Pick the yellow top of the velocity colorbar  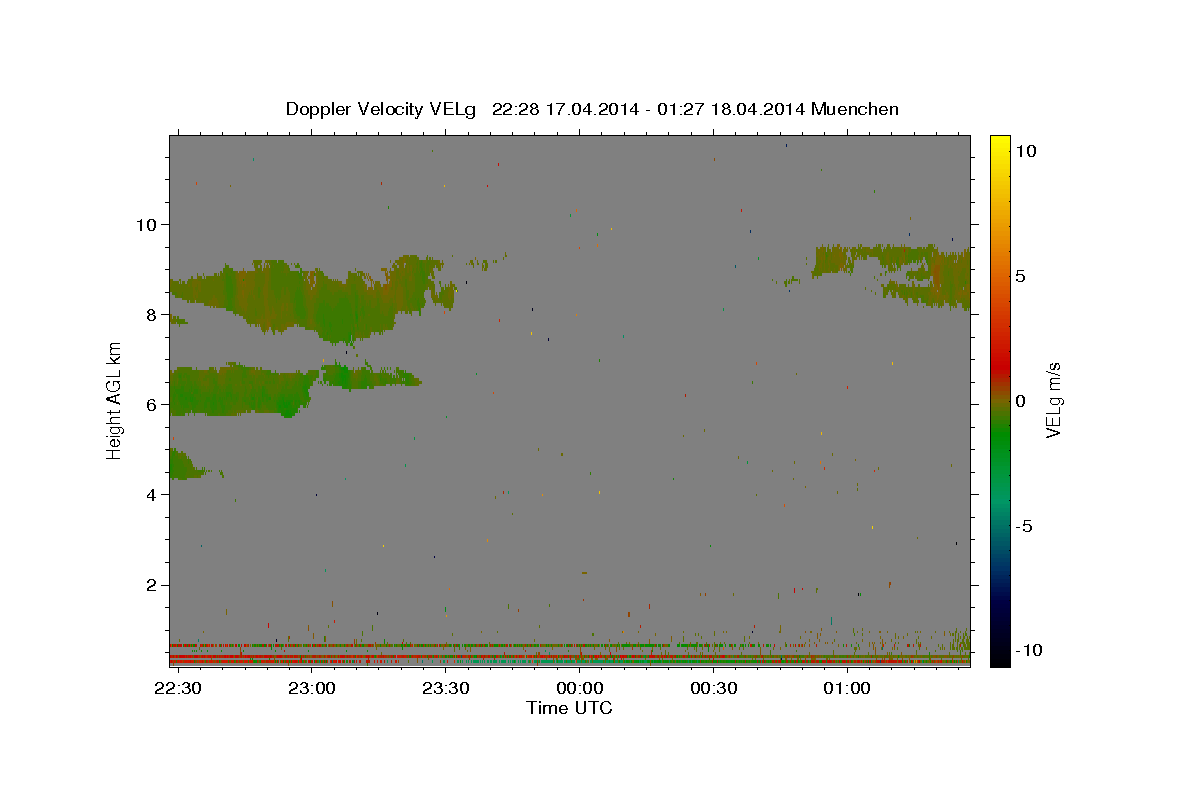[x=999, y=142]
